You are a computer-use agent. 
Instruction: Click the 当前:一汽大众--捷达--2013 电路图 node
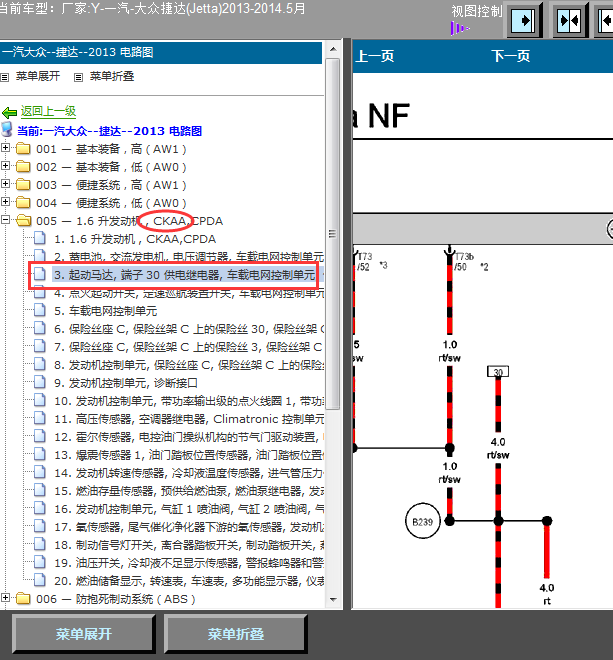tap(109, 131)
